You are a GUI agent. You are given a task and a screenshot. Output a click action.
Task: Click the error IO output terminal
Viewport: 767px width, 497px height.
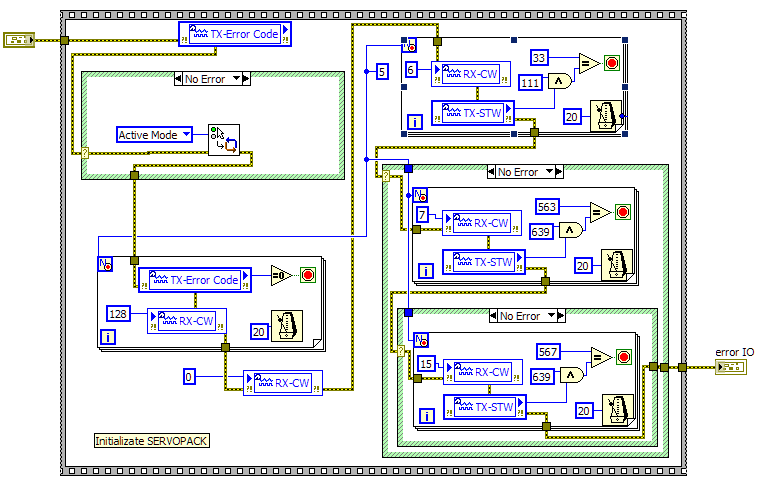[x=731, y=367]
